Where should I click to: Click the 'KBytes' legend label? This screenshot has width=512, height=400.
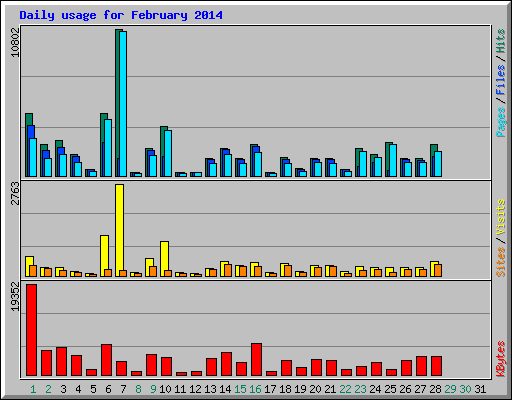pyautogui.click(x=501, y=359)
